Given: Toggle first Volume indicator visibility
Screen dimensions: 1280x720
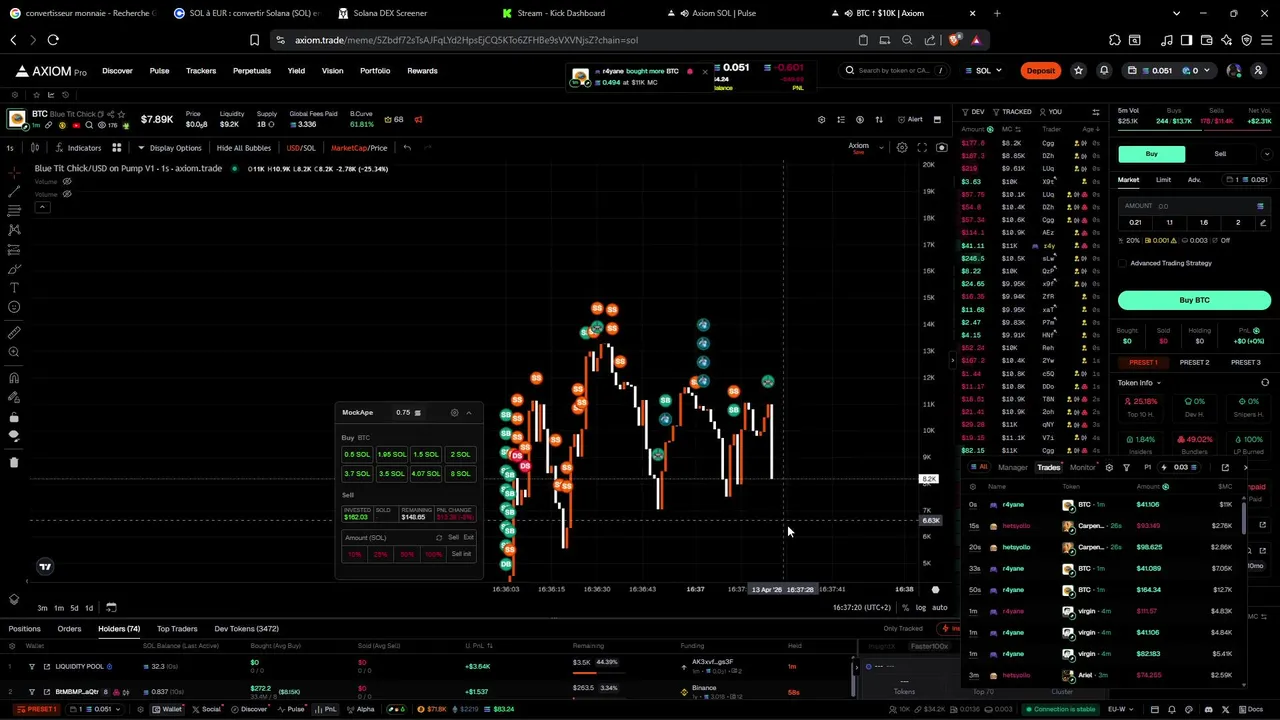Looking at the screenshot, I should [x=67, y=182].
